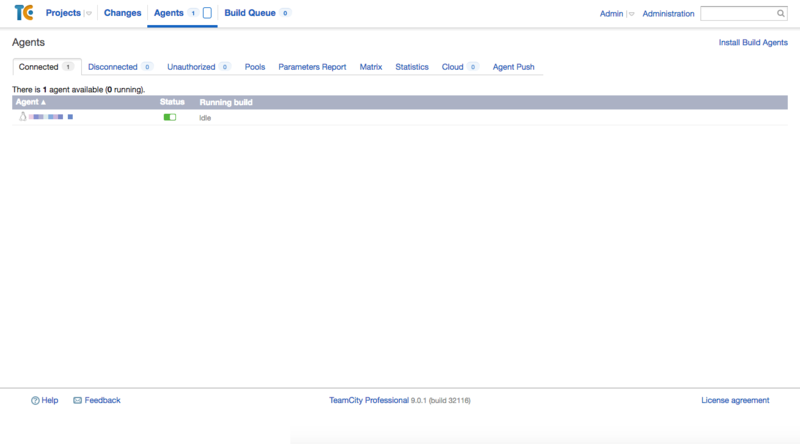The width and height of the screenshot is (800, 444).
Task: Click the Idle status text
Action: point(205,118)
